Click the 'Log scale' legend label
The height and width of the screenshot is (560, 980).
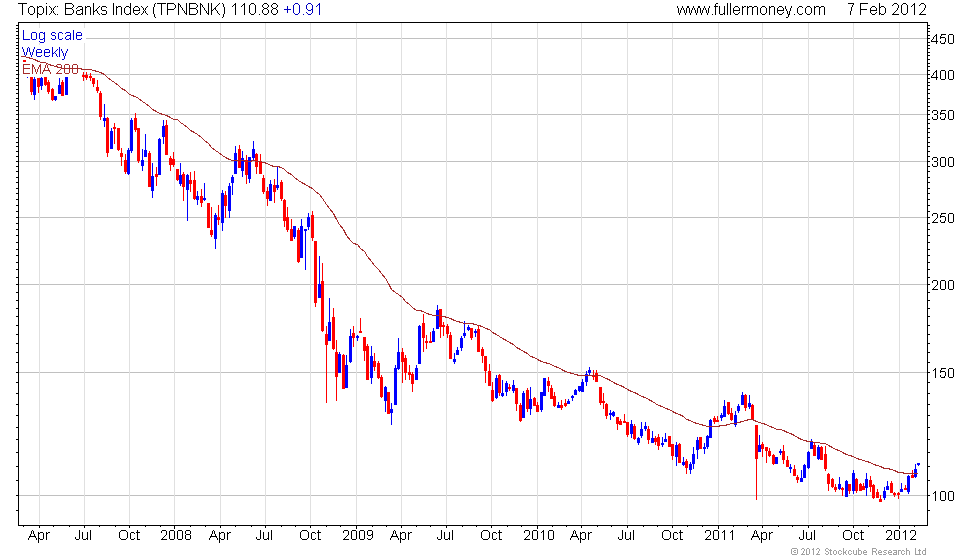click(52, 36)
